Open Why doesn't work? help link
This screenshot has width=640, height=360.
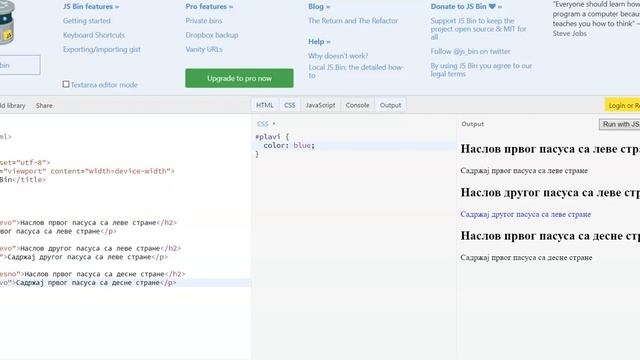click(x=338, y=56)
